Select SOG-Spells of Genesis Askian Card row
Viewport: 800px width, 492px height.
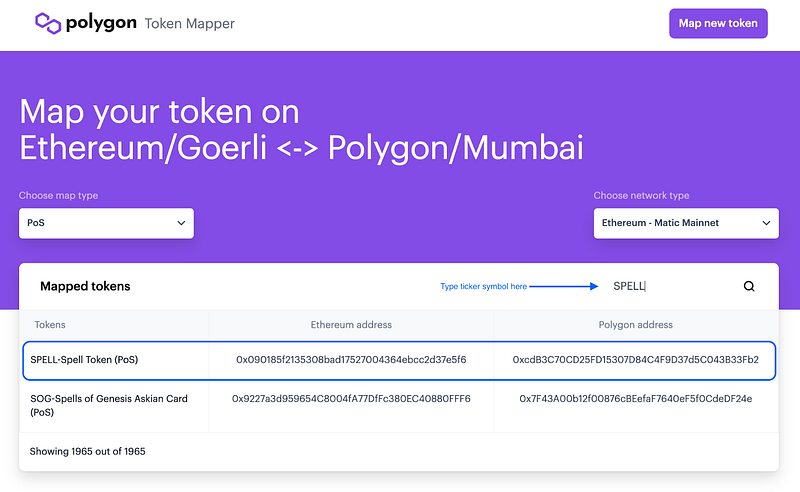click(399, 406)
